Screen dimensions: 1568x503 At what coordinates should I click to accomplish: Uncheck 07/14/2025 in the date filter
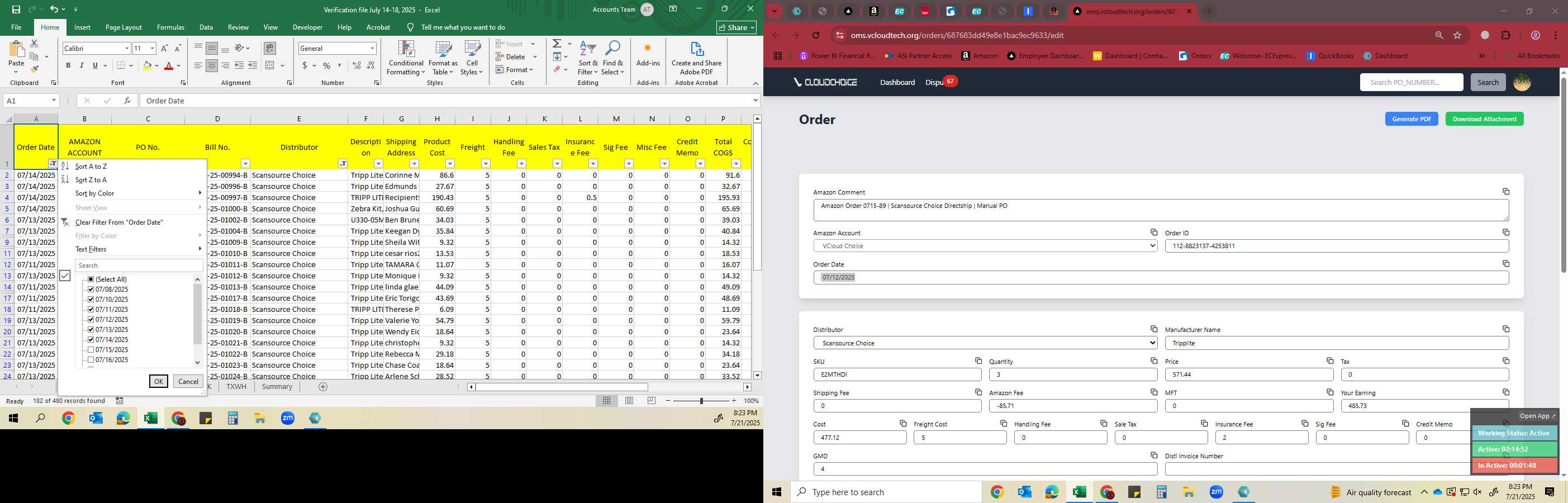click(x=91, y=340)
